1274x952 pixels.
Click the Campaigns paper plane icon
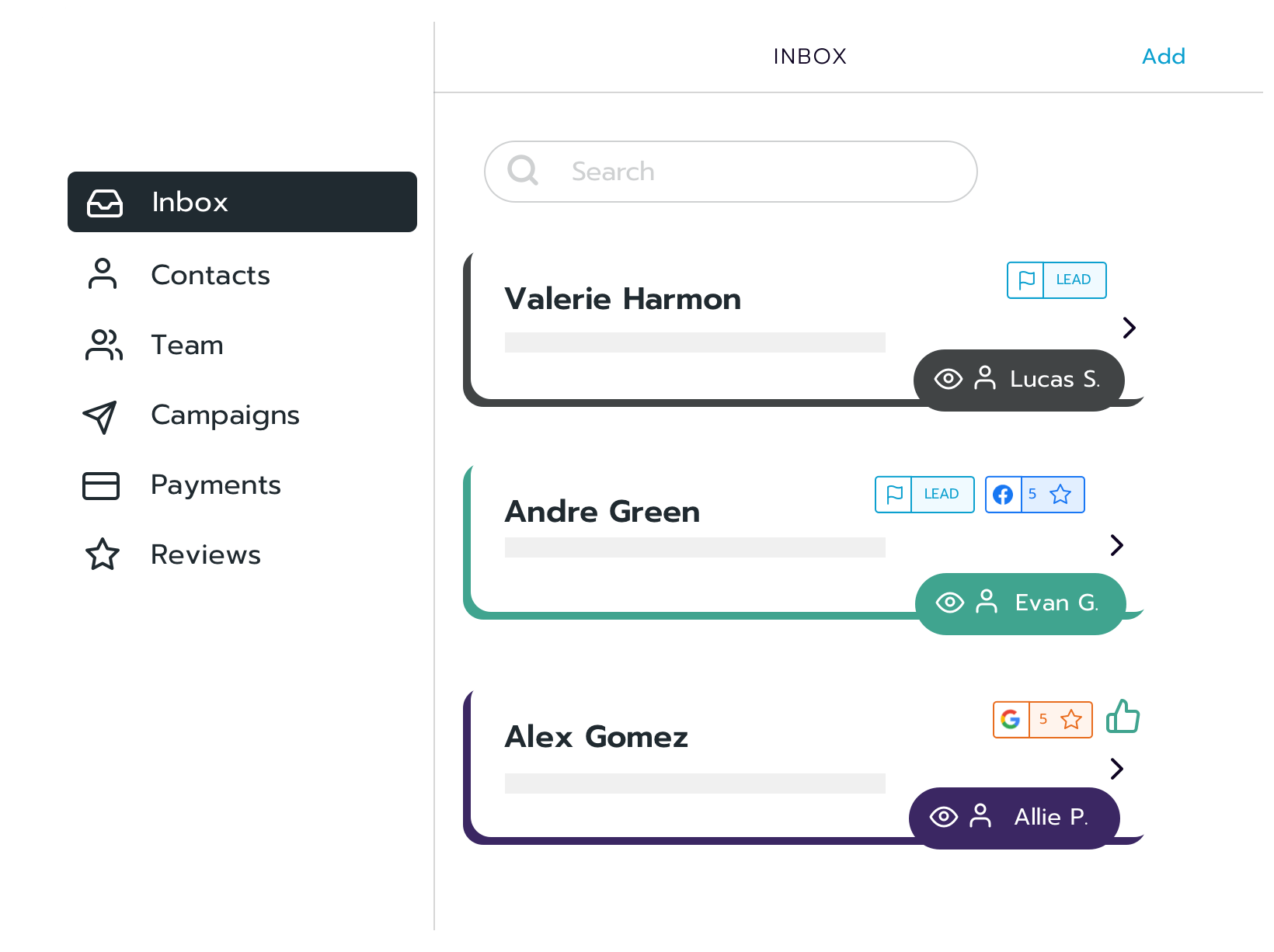(x=100, y=417)
